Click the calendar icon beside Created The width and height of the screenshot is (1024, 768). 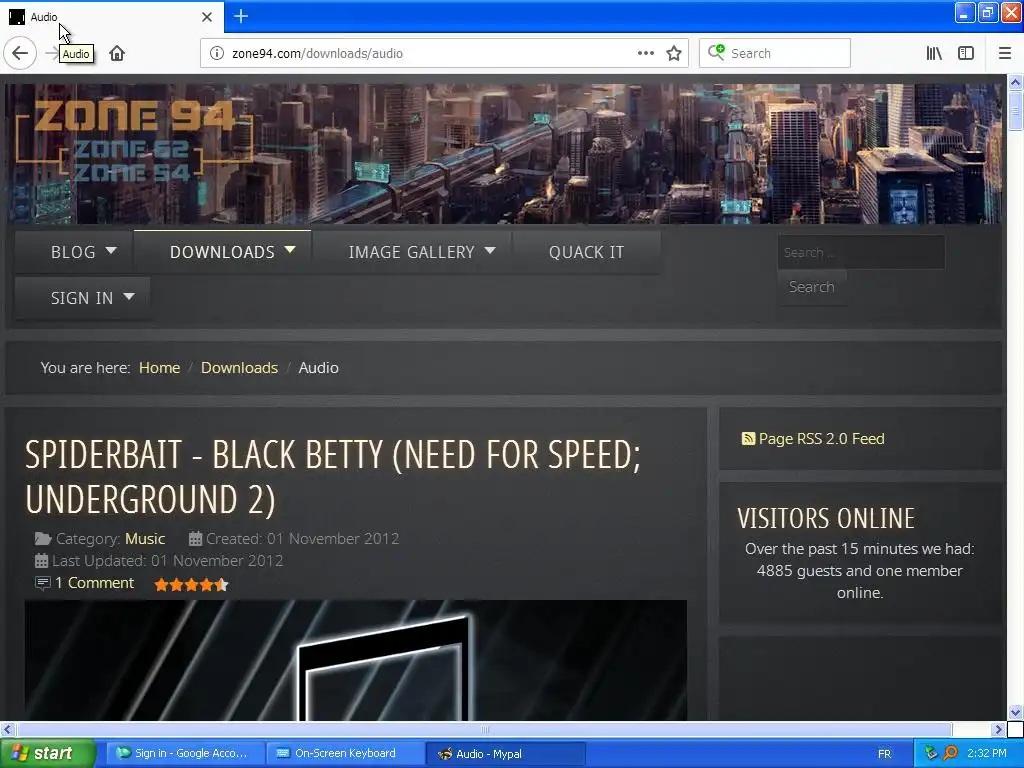coord(195,539)
